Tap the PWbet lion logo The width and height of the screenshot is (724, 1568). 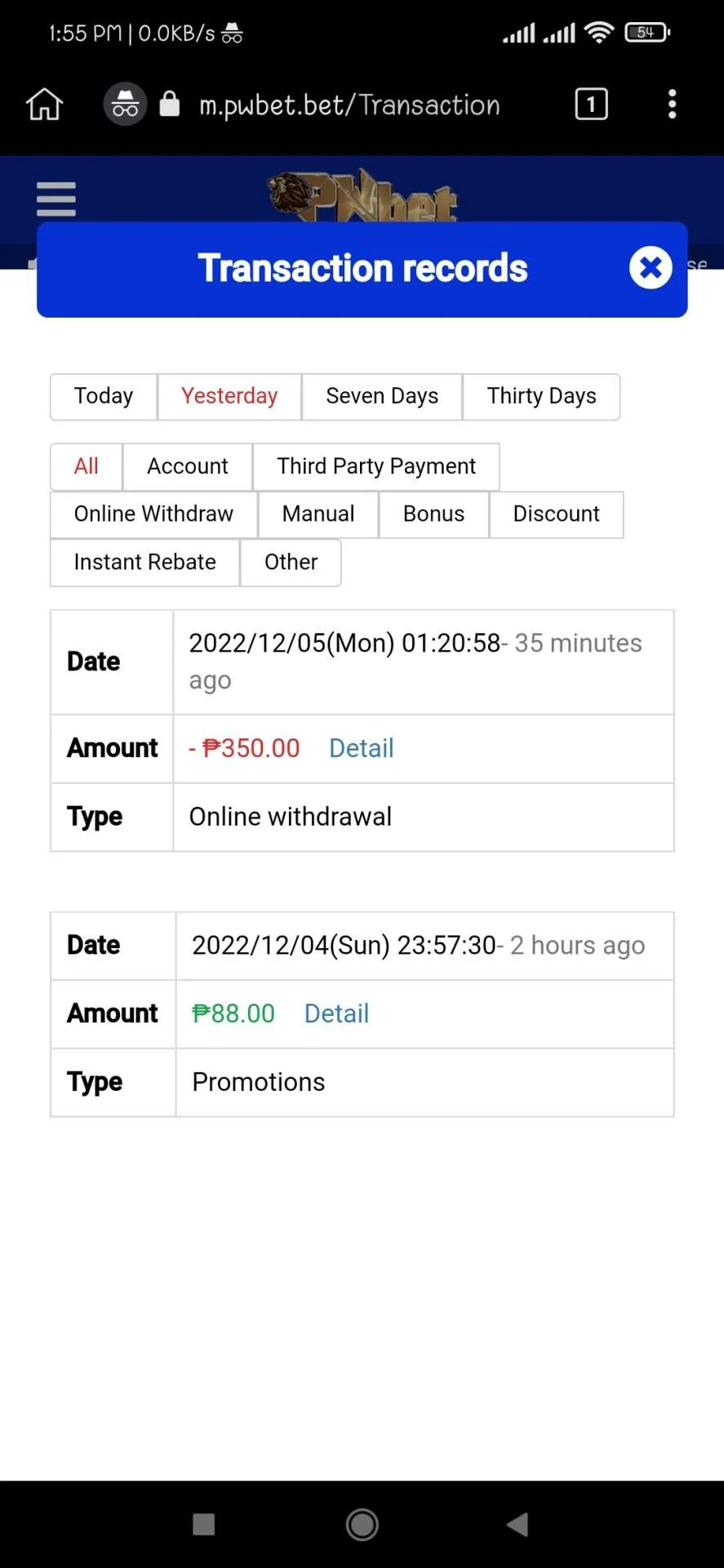click(x=362, y=196)
